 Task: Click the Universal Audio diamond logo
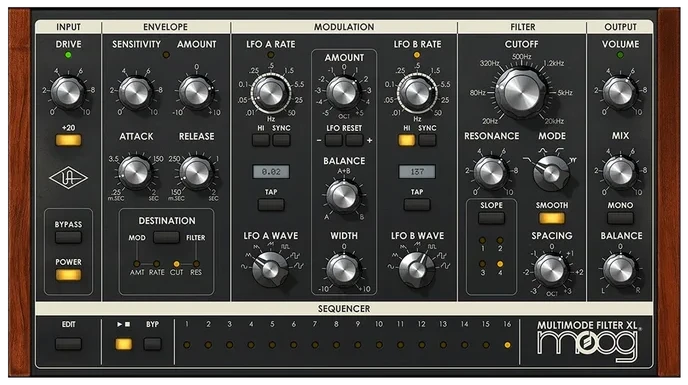(x=68, y=178)
